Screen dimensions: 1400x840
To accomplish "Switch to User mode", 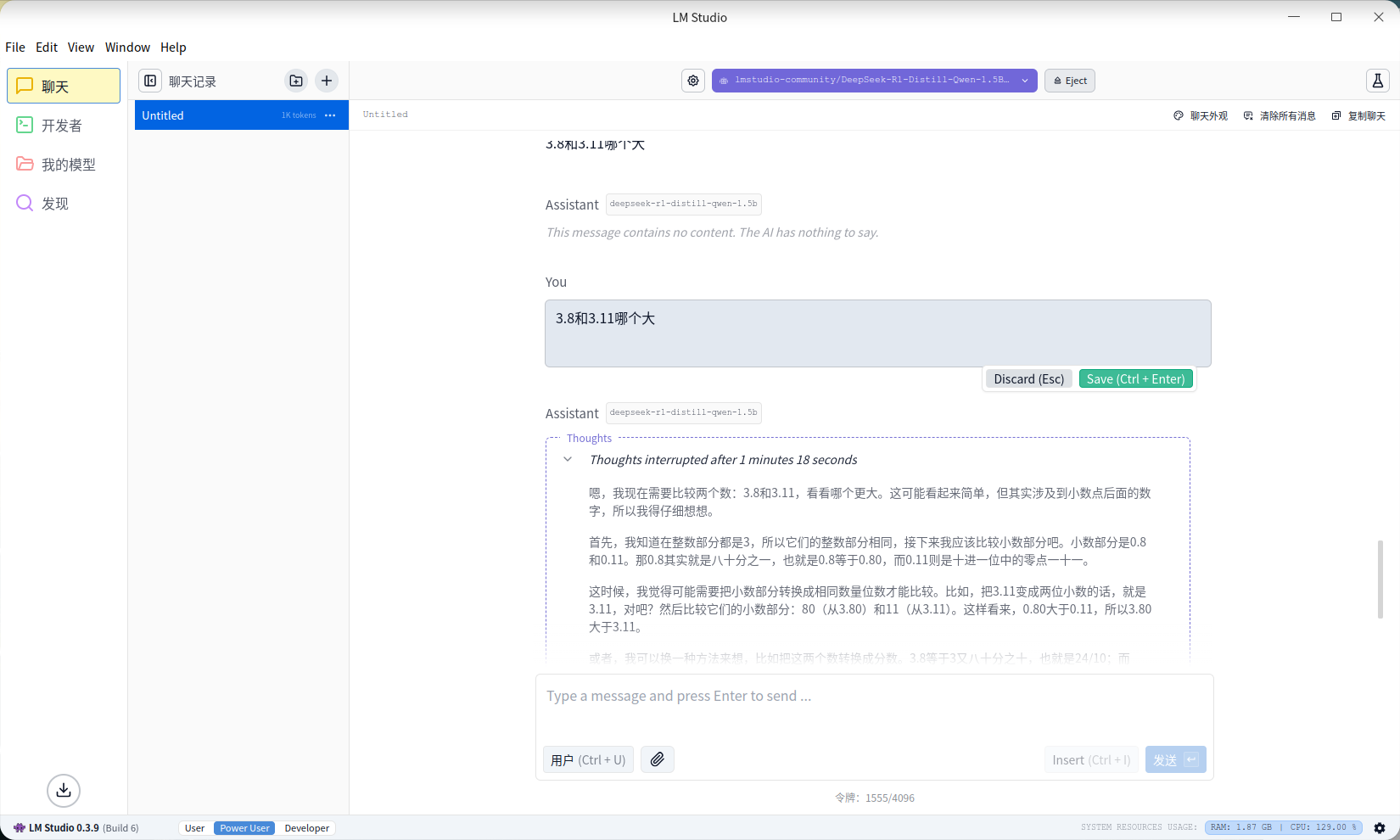I will tap(194, 828).
